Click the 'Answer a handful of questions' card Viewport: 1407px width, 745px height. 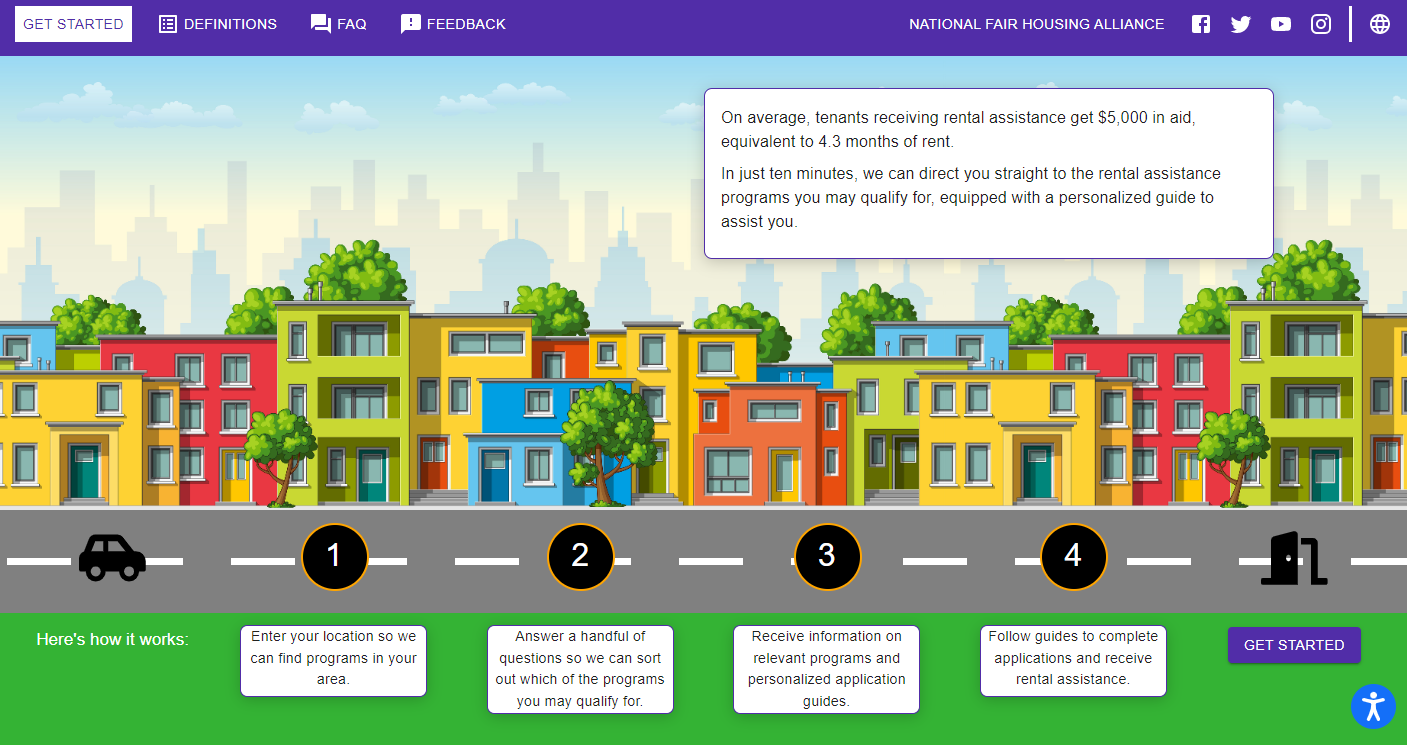click(580, 669)
